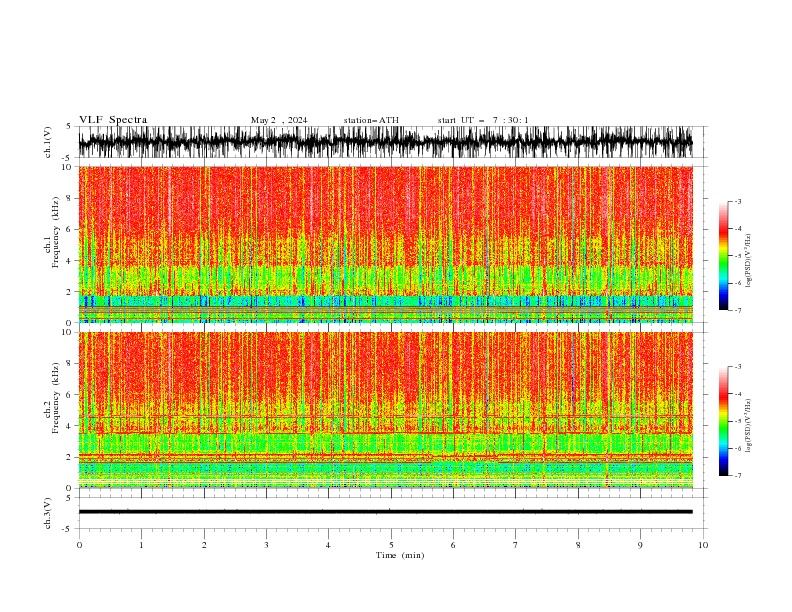Screen dimensions: 792x612
Task: Click time axis tick label "5"
Action: 391,545
